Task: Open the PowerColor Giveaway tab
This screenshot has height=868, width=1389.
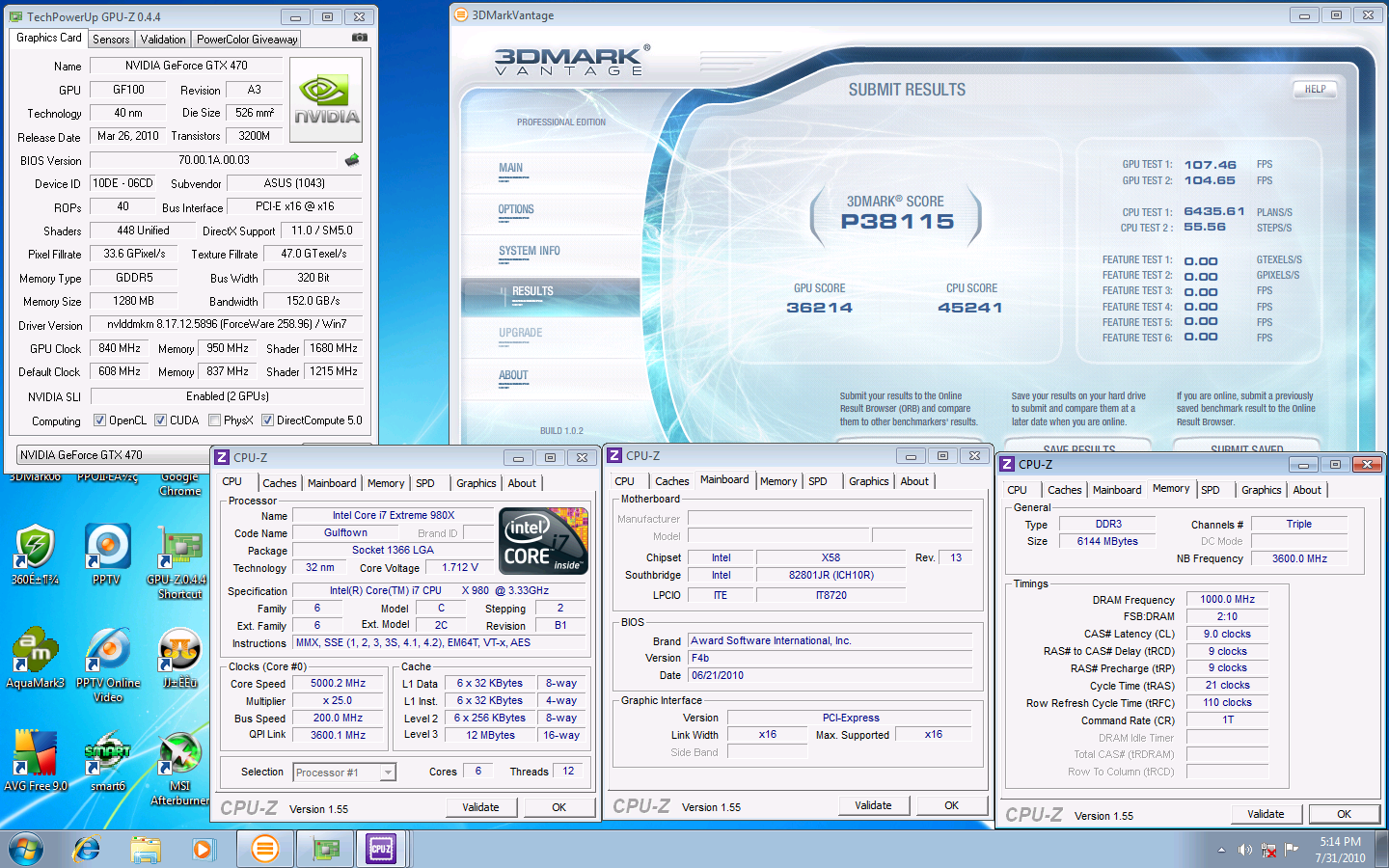Action: (247, 40)
